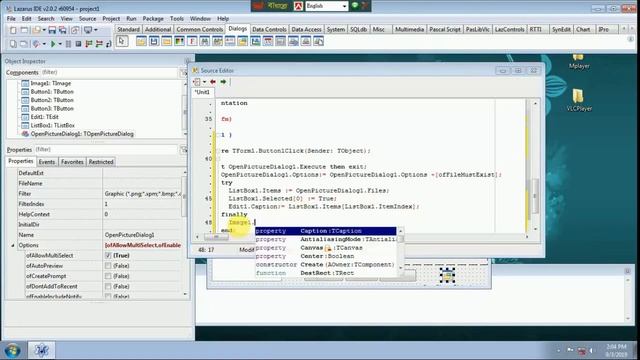640x360 pixels.
Task: Pick the TSelectDirectoryDialog component icon
Action: click(x=167, y=41)
